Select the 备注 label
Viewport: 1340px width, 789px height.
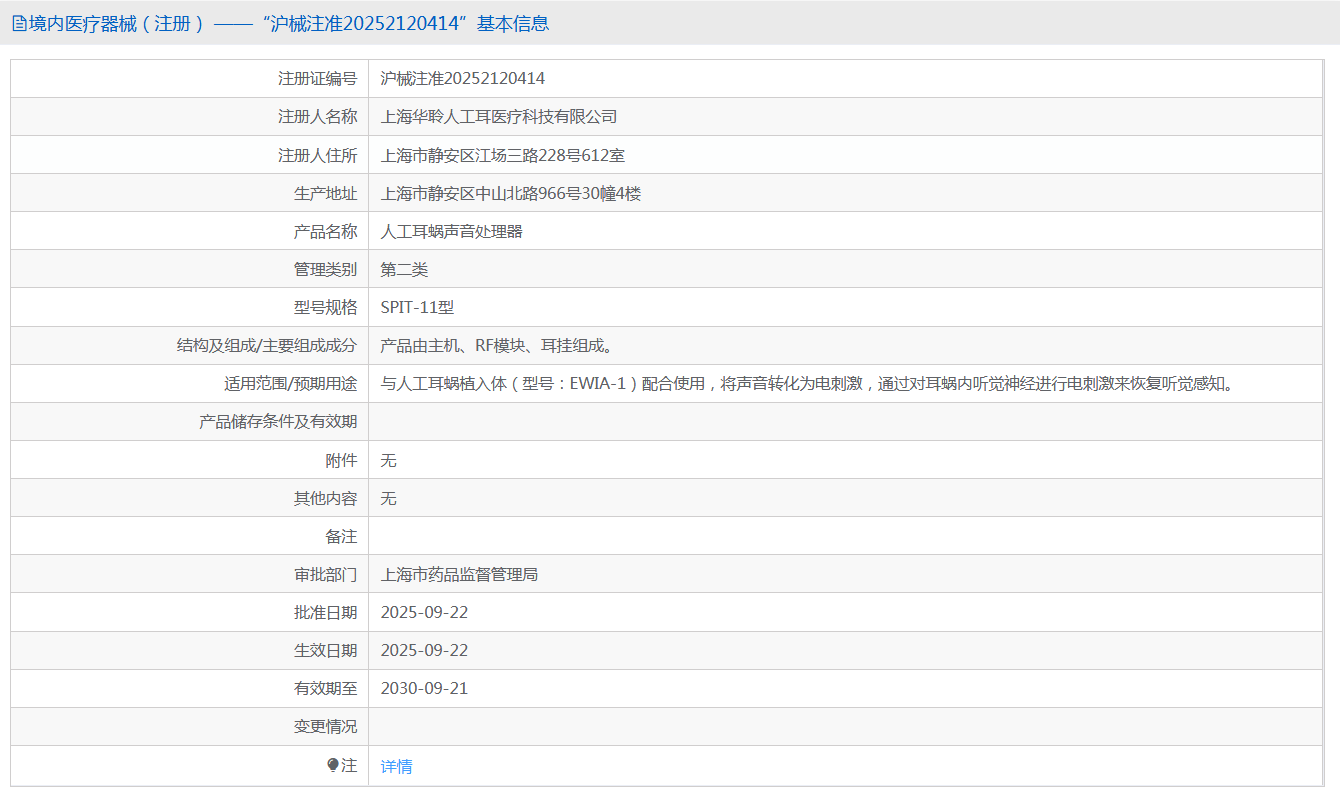(x=341, y=536)
